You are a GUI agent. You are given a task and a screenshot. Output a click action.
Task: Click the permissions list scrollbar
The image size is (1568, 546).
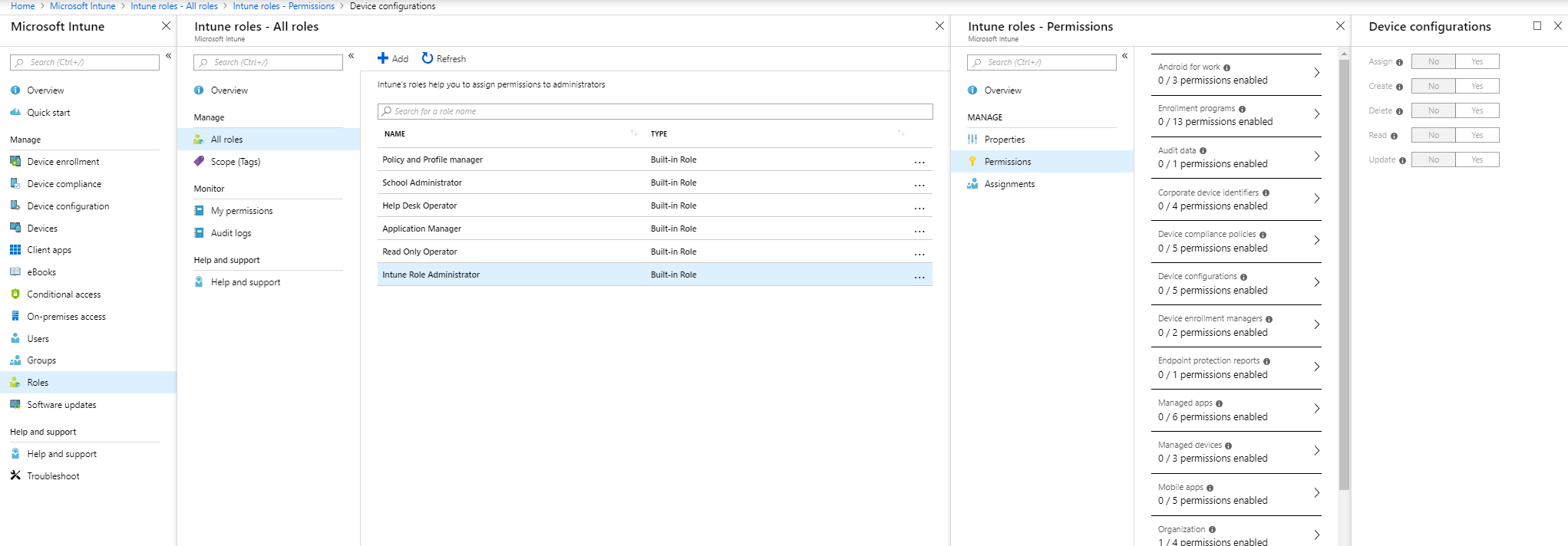coord(1344,276)
